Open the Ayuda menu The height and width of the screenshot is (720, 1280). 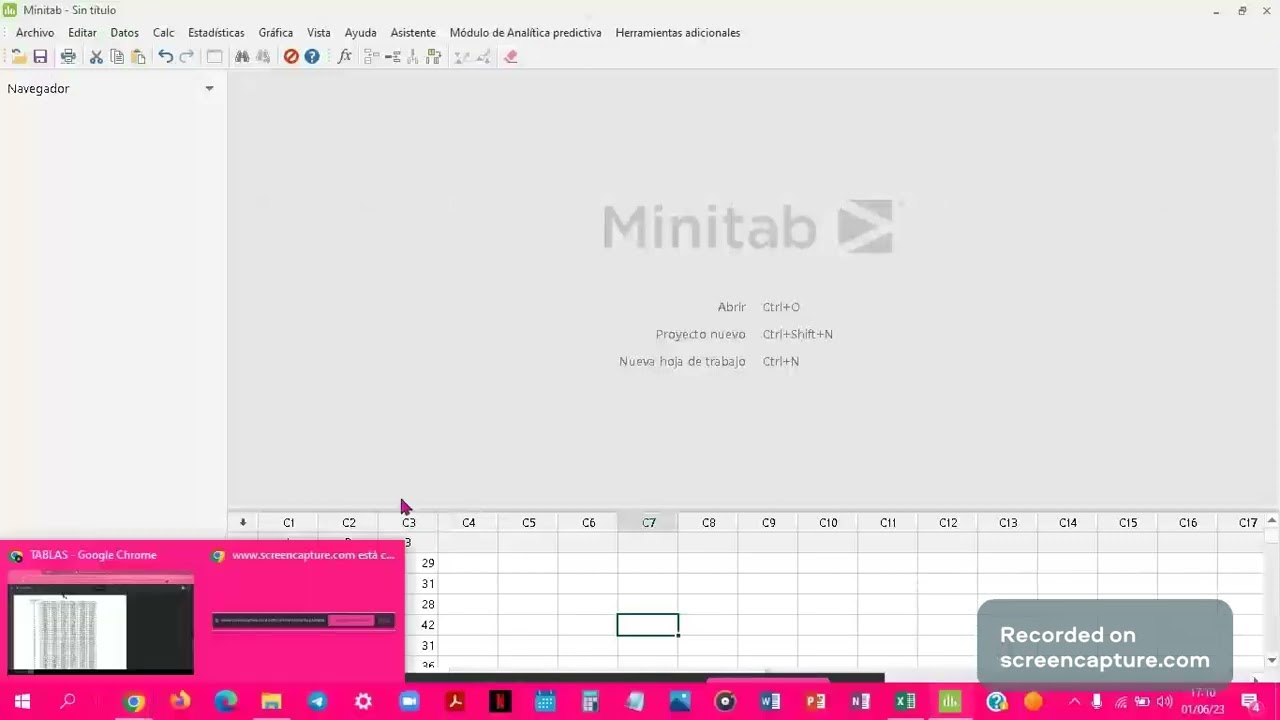pos(360,33)
